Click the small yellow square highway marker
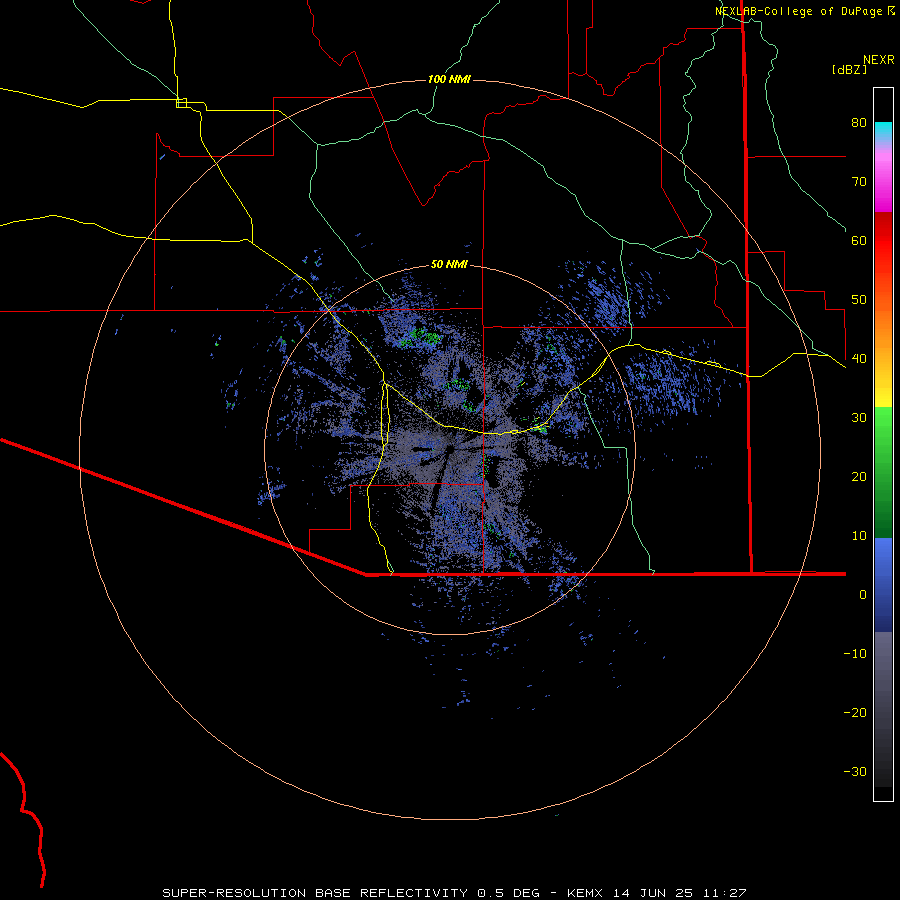This screenshot has width=900, height=900. [181, 103]
